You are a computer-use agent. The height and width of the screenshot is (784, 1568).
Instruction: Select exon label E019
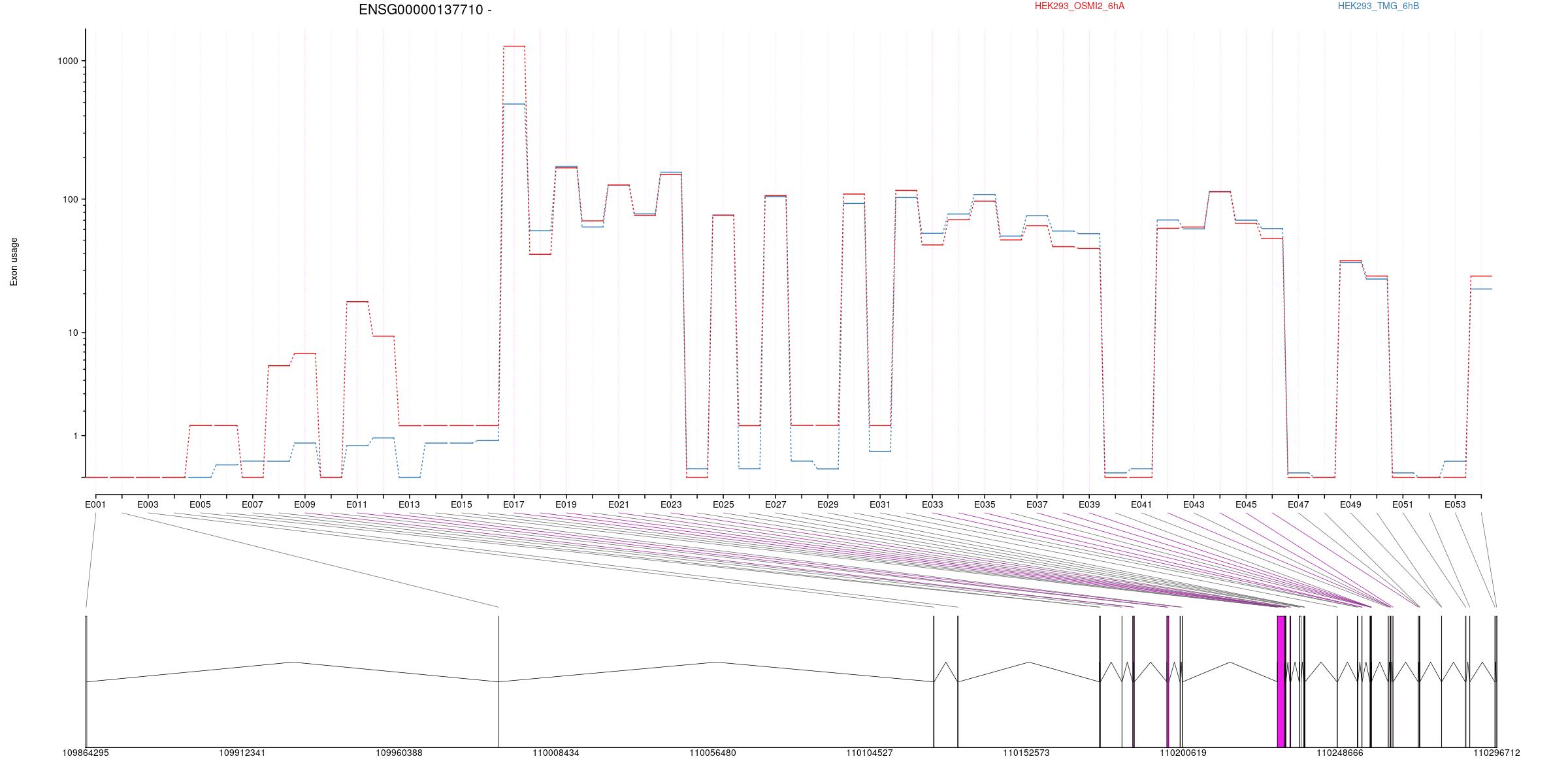pos(566,504)
